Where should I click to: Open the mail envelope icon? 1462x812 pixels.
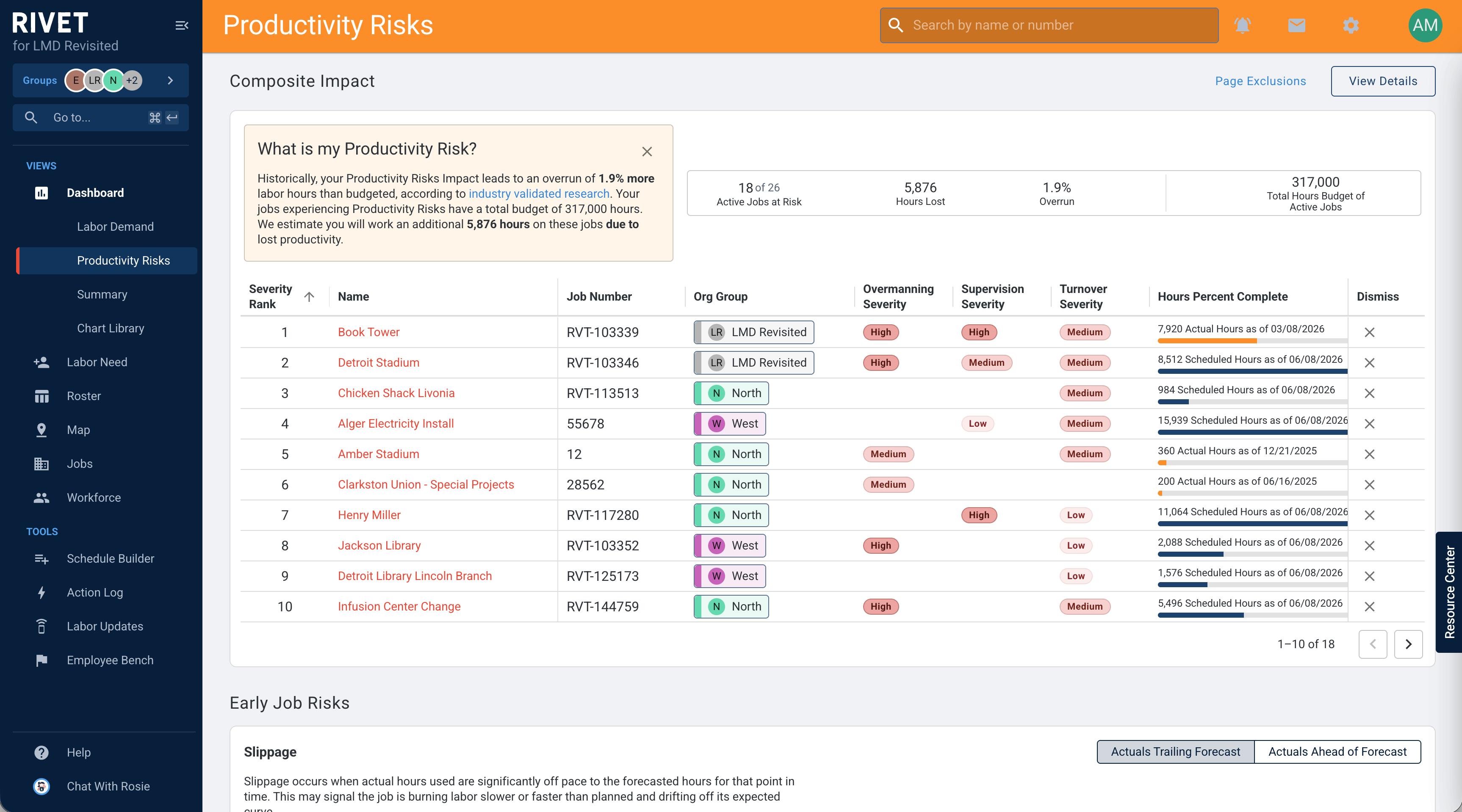click(x=1296, y=25)
